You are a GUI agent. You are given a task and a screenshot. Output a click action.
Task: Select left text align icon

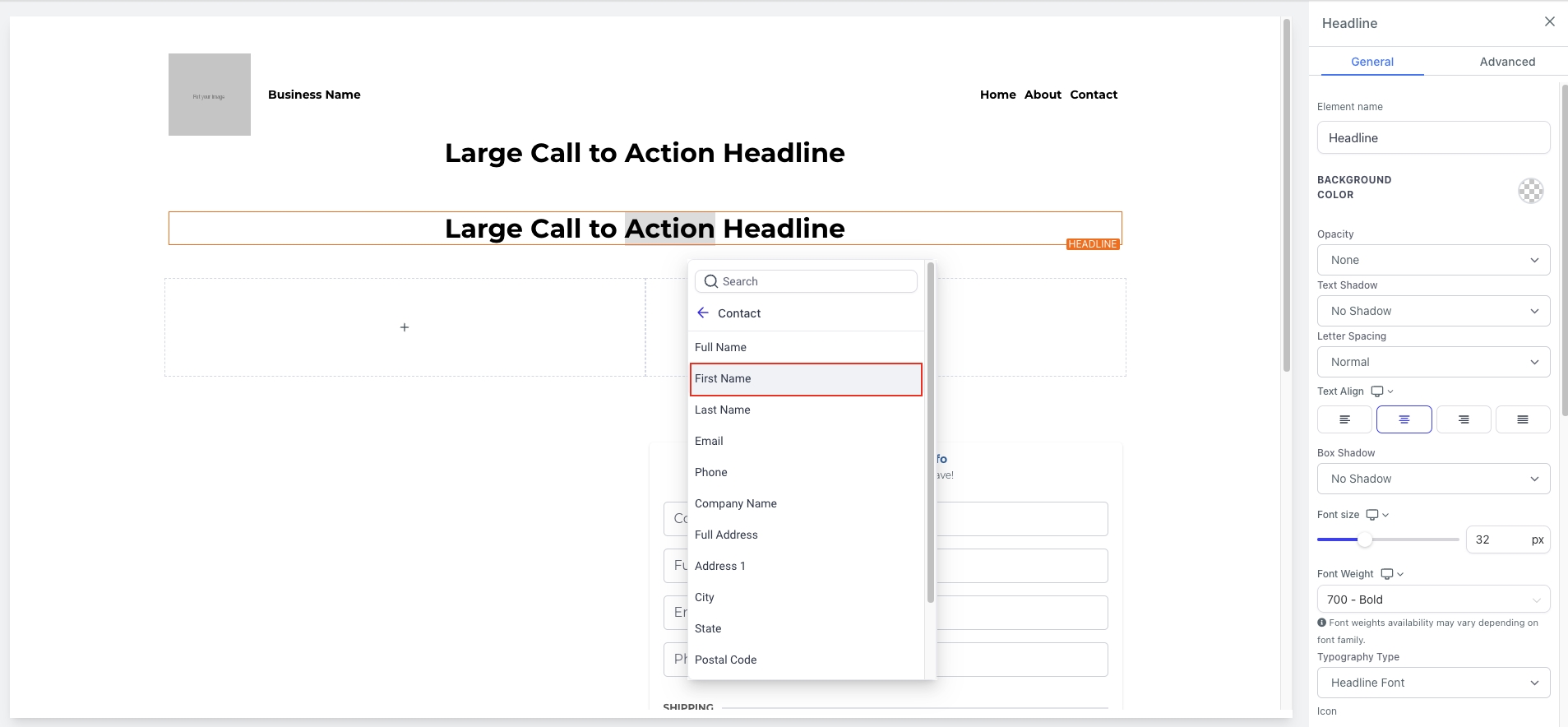(x=1344, y=419)
